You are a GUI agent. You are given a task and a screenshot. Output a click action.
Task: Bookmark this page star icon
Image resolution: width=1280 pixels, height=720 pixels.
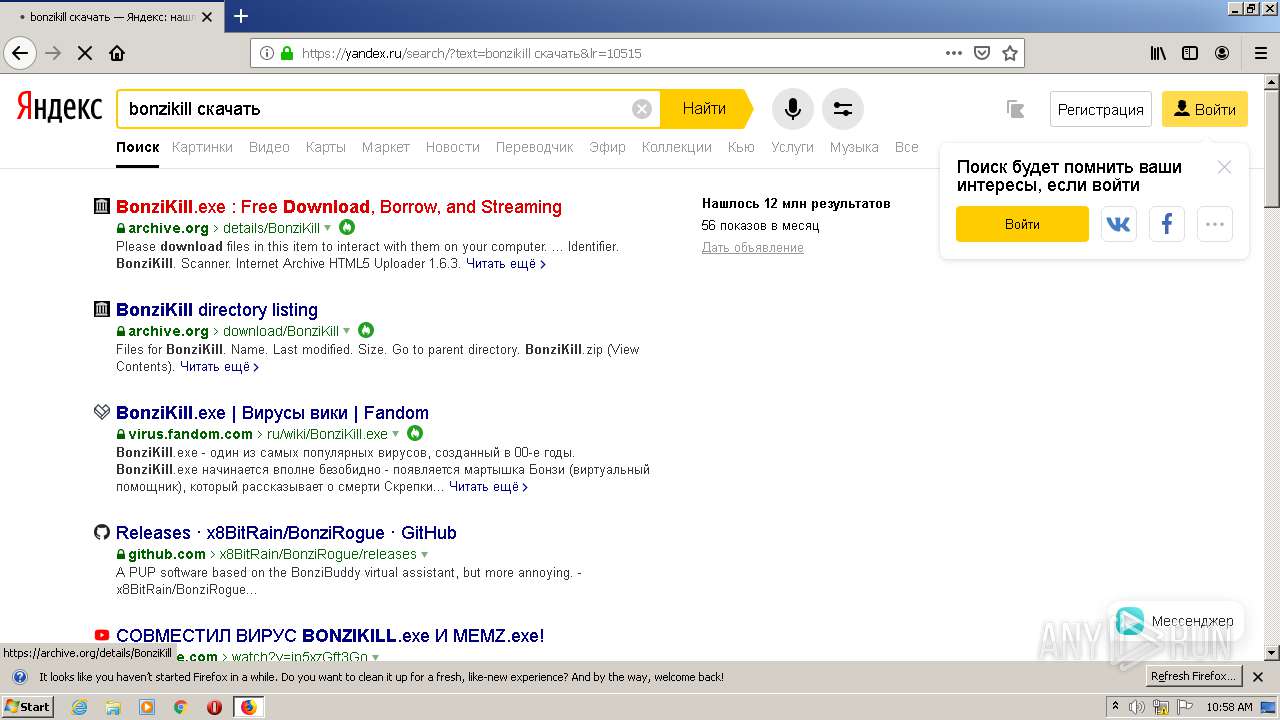coord(1010,53)
